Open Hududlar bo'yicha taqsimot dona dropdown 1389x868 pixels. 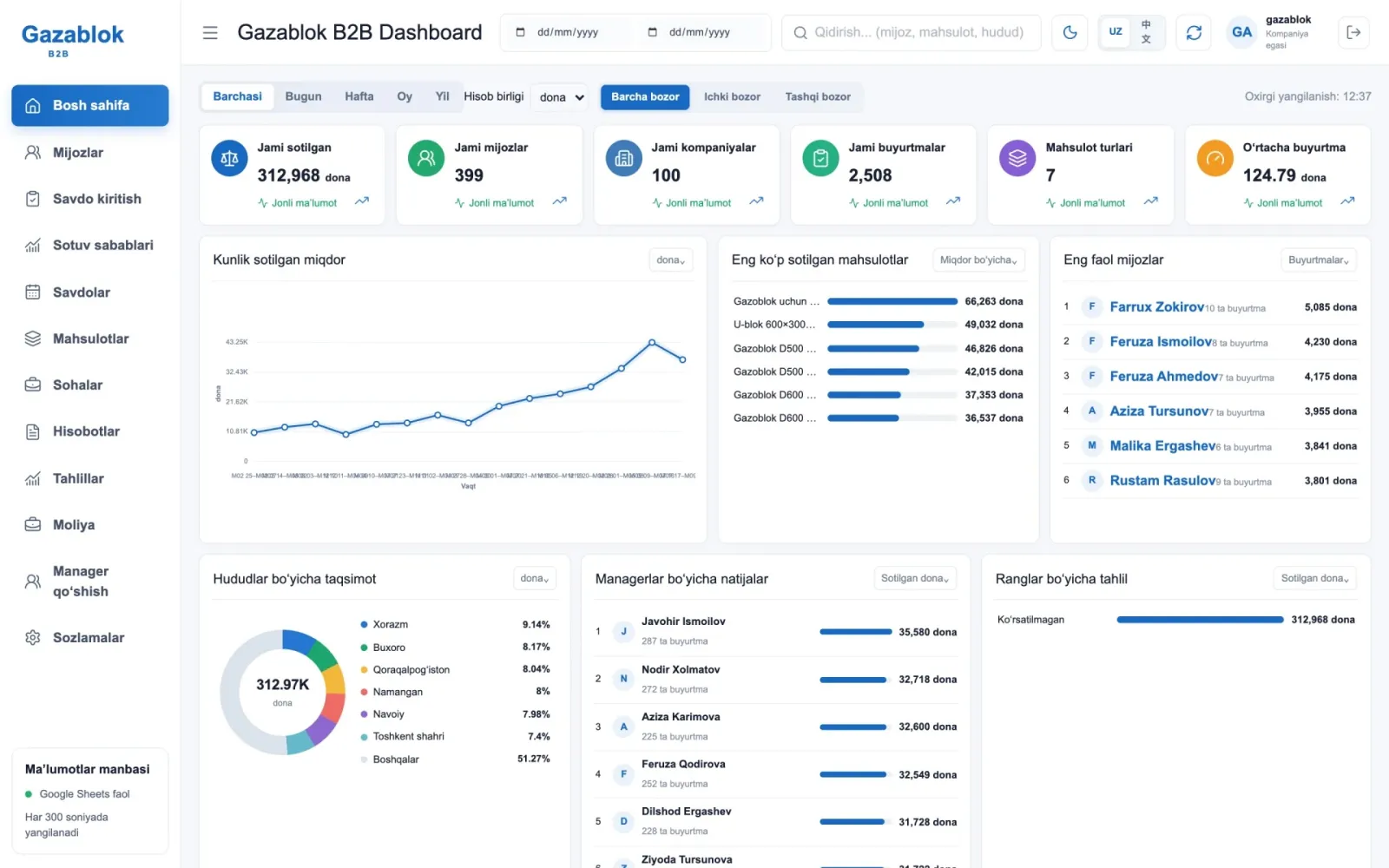pyautogui.click(x=534, y=579)
